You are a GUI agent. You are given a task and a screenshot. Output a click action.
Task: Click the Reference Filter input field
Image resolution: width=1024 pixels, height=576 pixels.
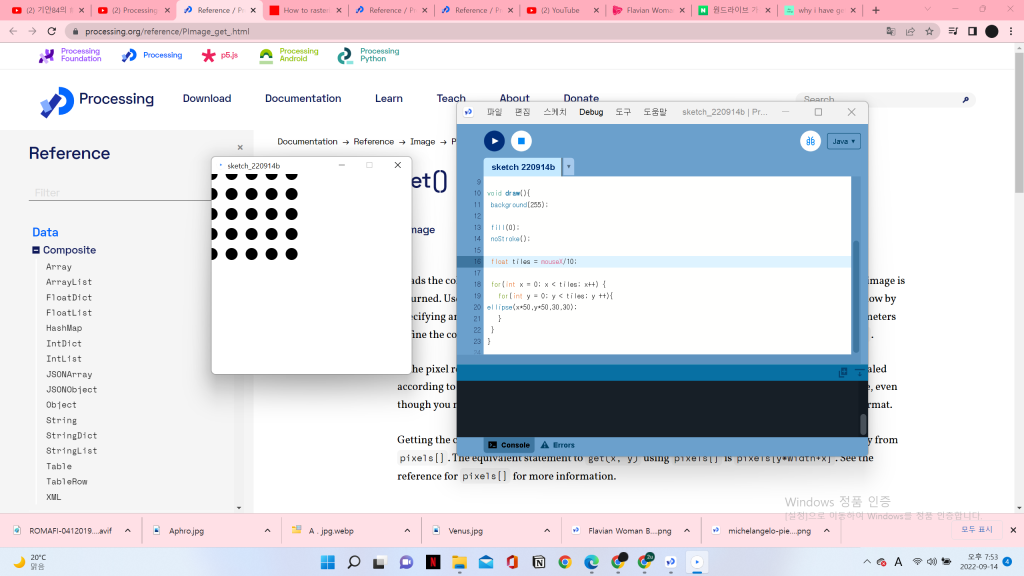click(x=120, y=193)
